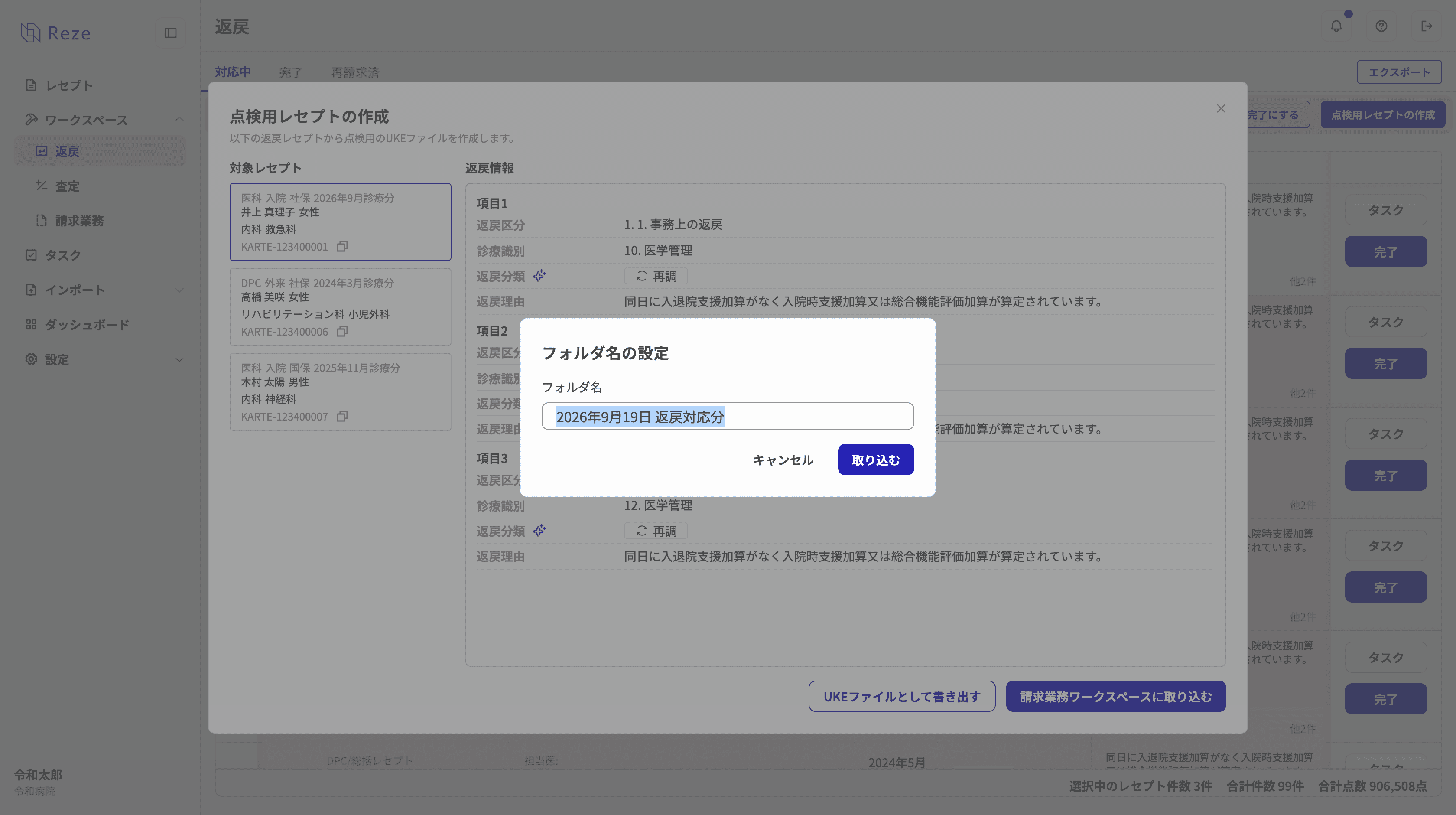Select the 井上 真理子 receipt card
This screenshot has width=1456, height=815.
pos(340,222)
